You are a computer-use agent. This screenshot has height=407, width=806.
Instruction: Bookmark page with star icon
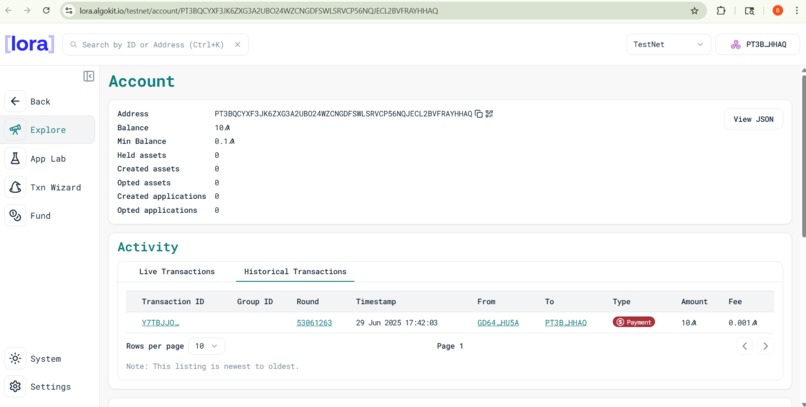[x=694, y=10]
